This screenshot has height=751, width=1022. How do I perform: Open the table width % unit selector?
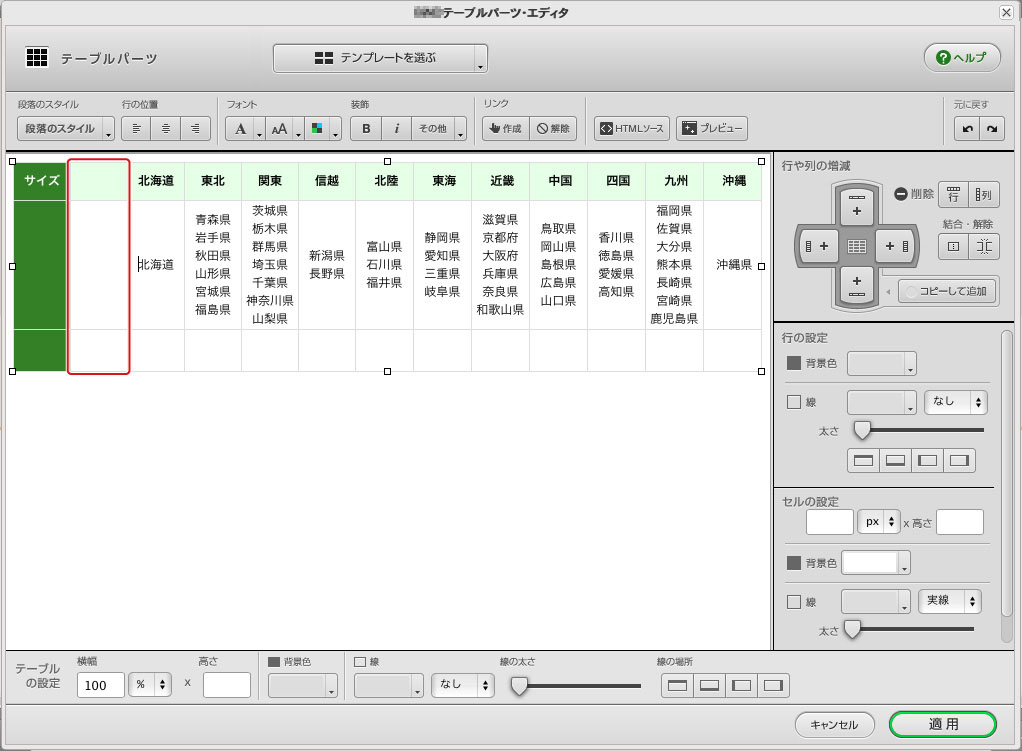click(150, 685)
